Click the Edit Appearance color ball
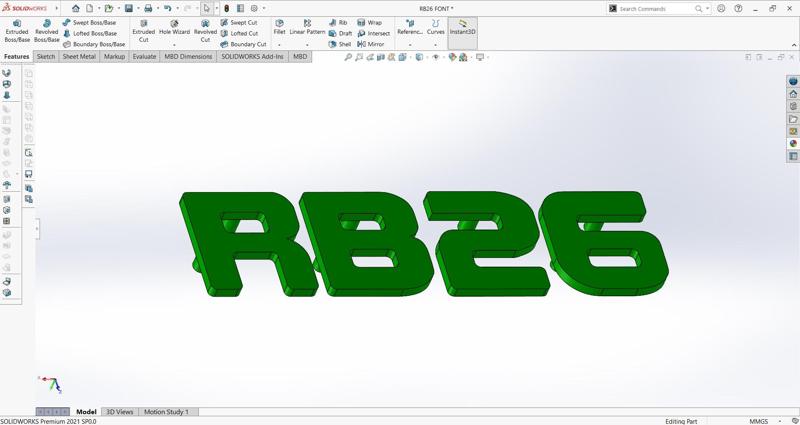 coord(452,57)
